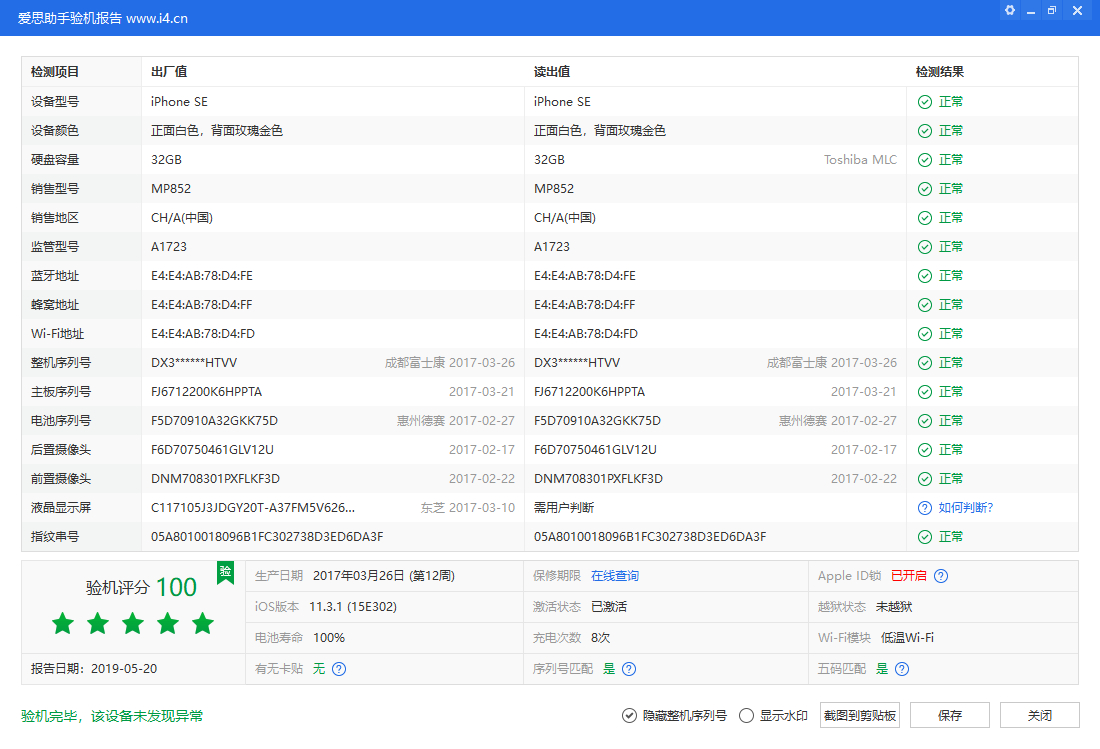The image size is (1100, 749).
Task: Click the 检测结果 column header
Action: click(940, 72)
